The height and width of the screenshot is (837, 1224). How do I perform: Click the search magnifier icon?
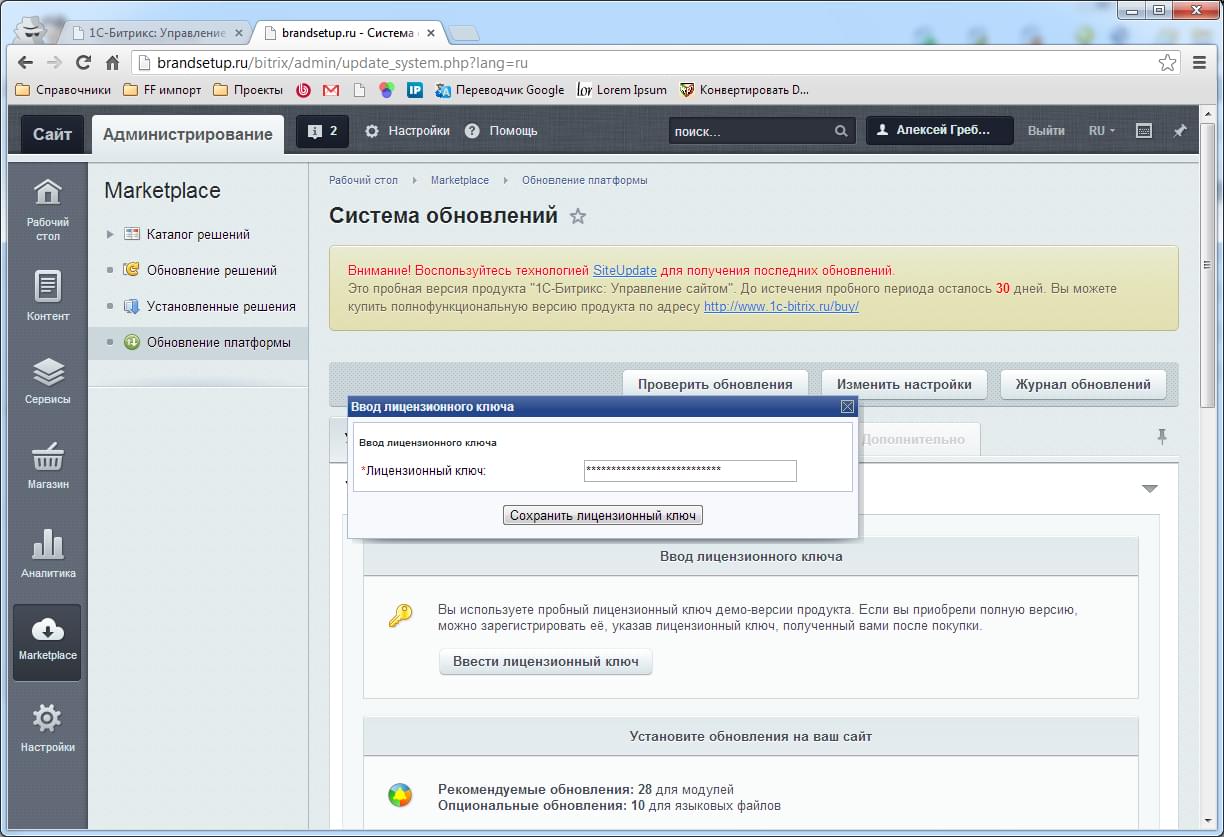click(x=841, y=131)
